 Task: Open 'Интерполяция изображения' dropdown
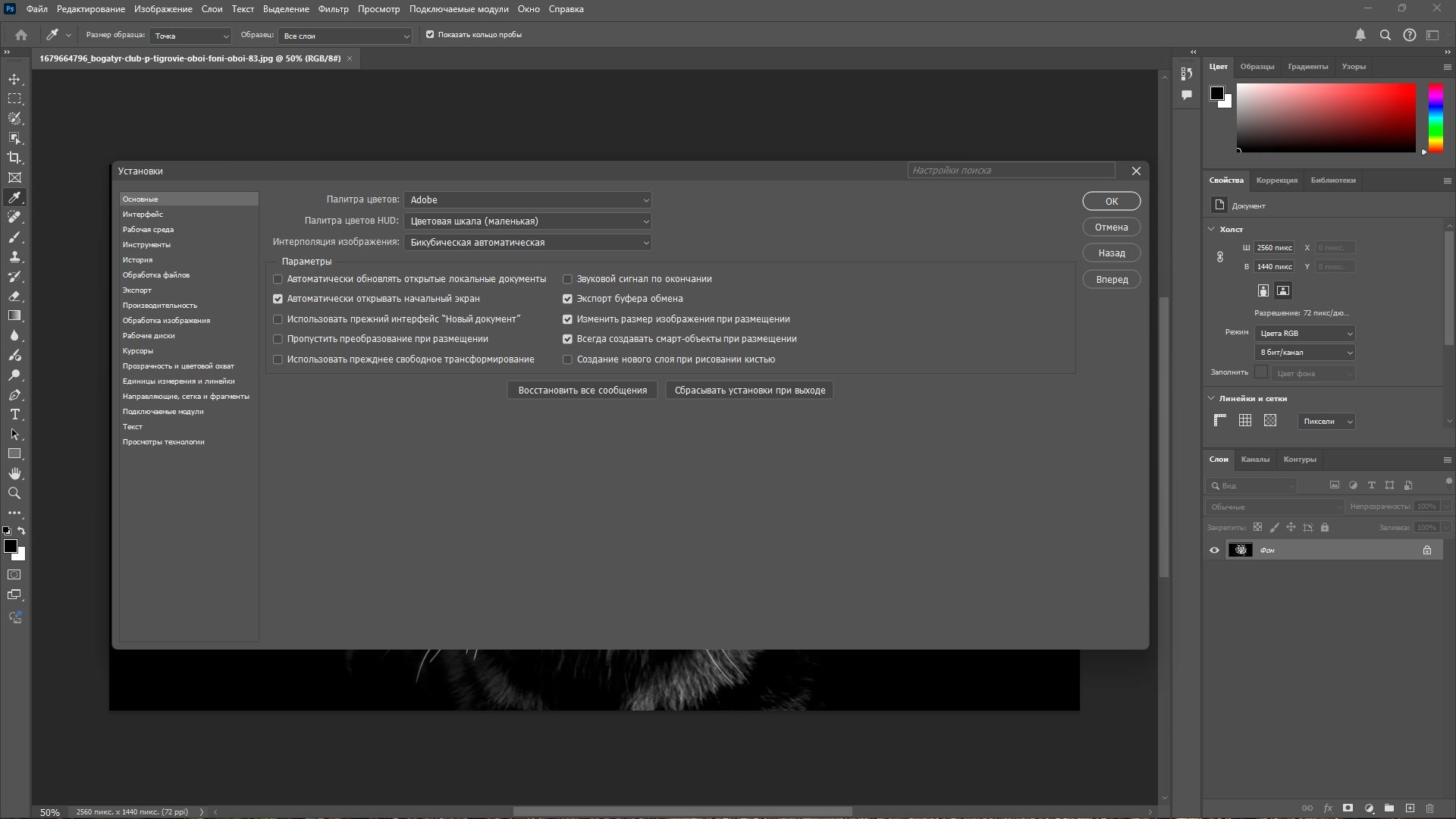[x=528, y=243]
